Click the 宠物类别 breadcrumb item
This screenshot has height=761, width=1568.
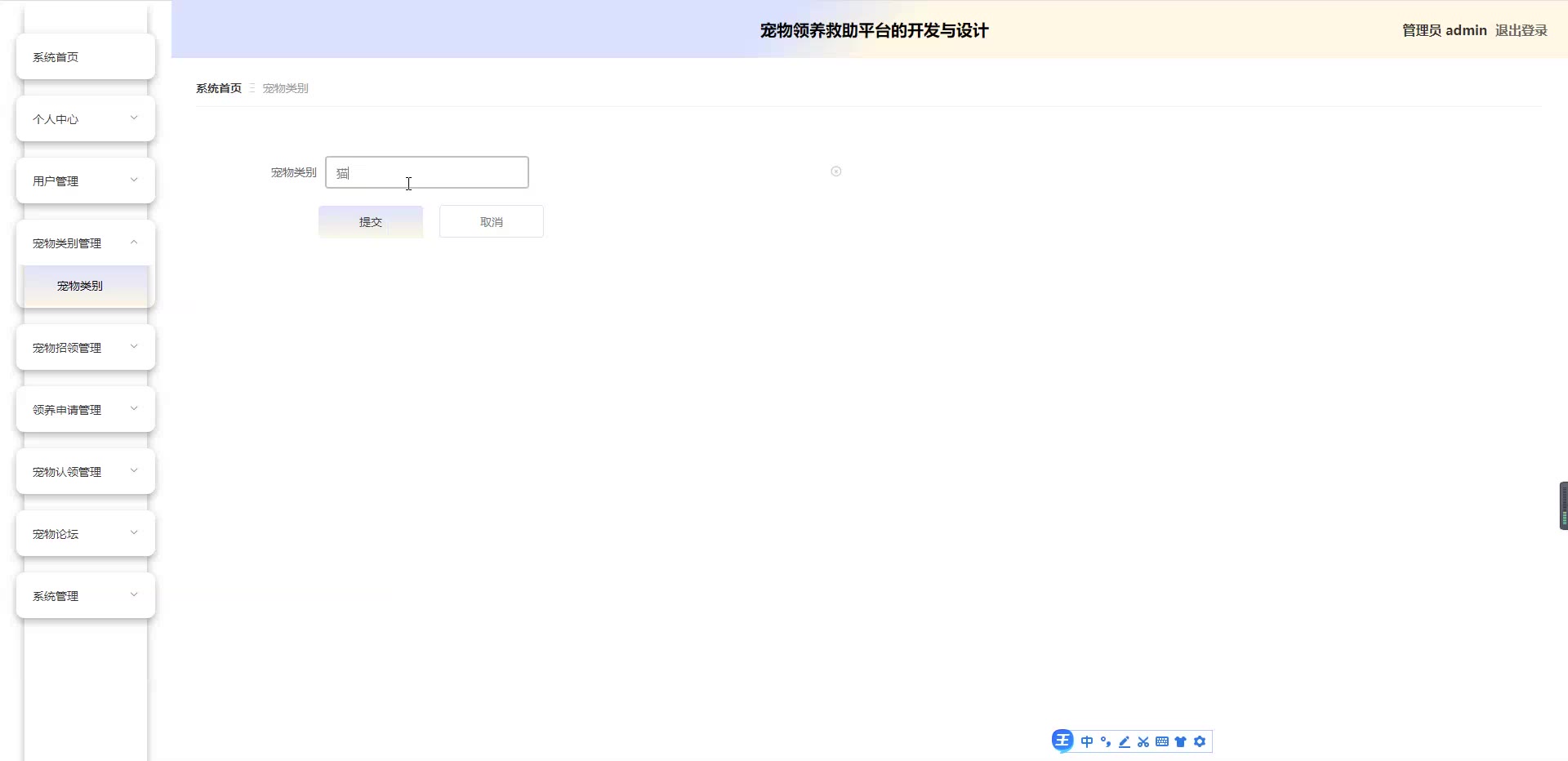pyautogui.click(x=285, y=88)
